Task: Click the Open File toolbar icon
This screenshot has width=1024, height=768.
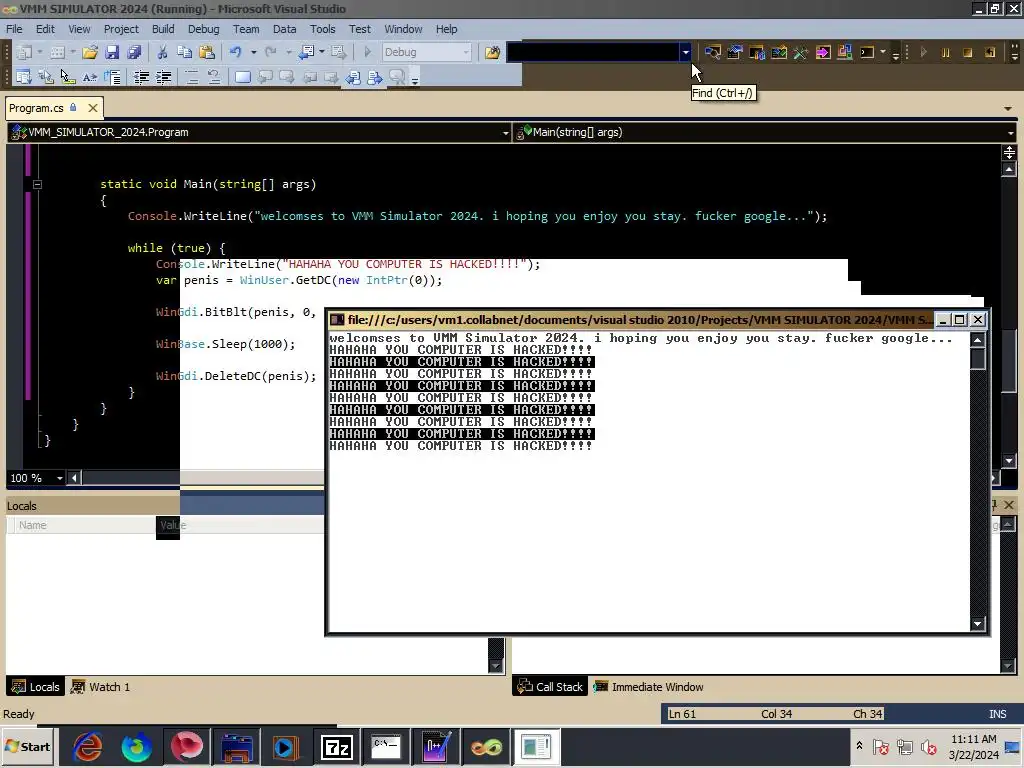Action: tap(90, 52)
